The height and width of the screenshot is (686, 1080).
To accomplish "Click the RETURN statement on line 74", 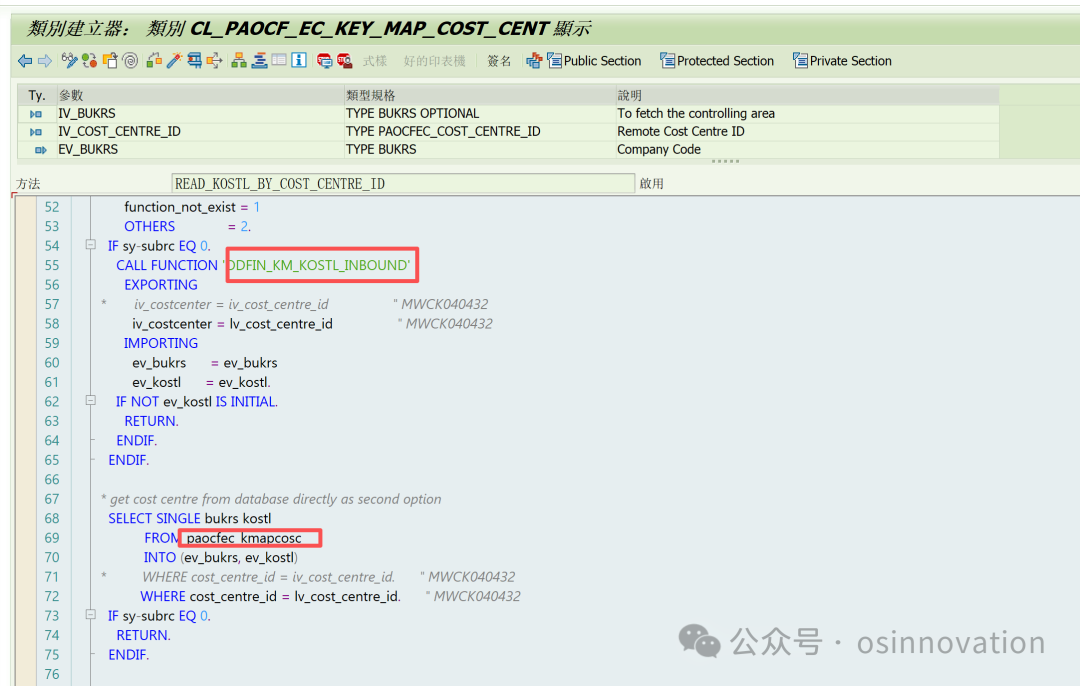I will point(143,635).
